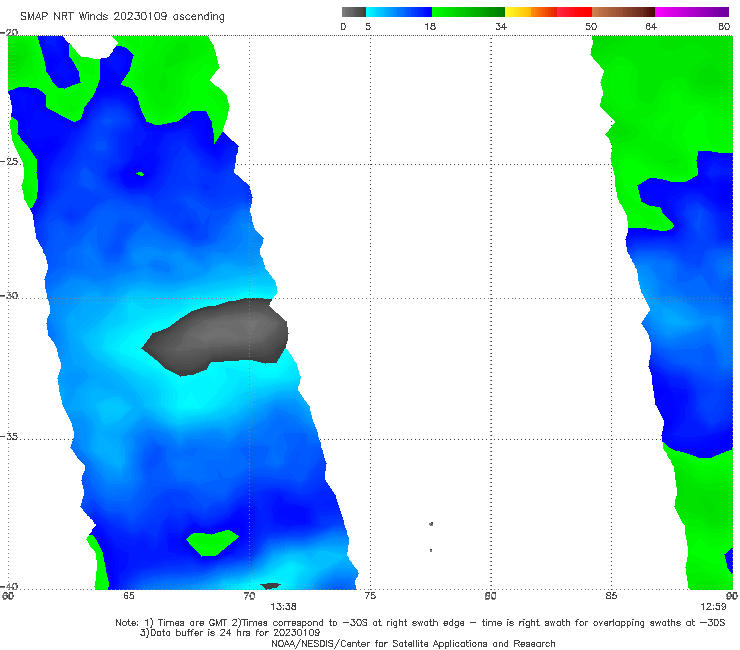Select the green 18–34 color bar segment
740x650 pixels.
[x=468, y=12]
